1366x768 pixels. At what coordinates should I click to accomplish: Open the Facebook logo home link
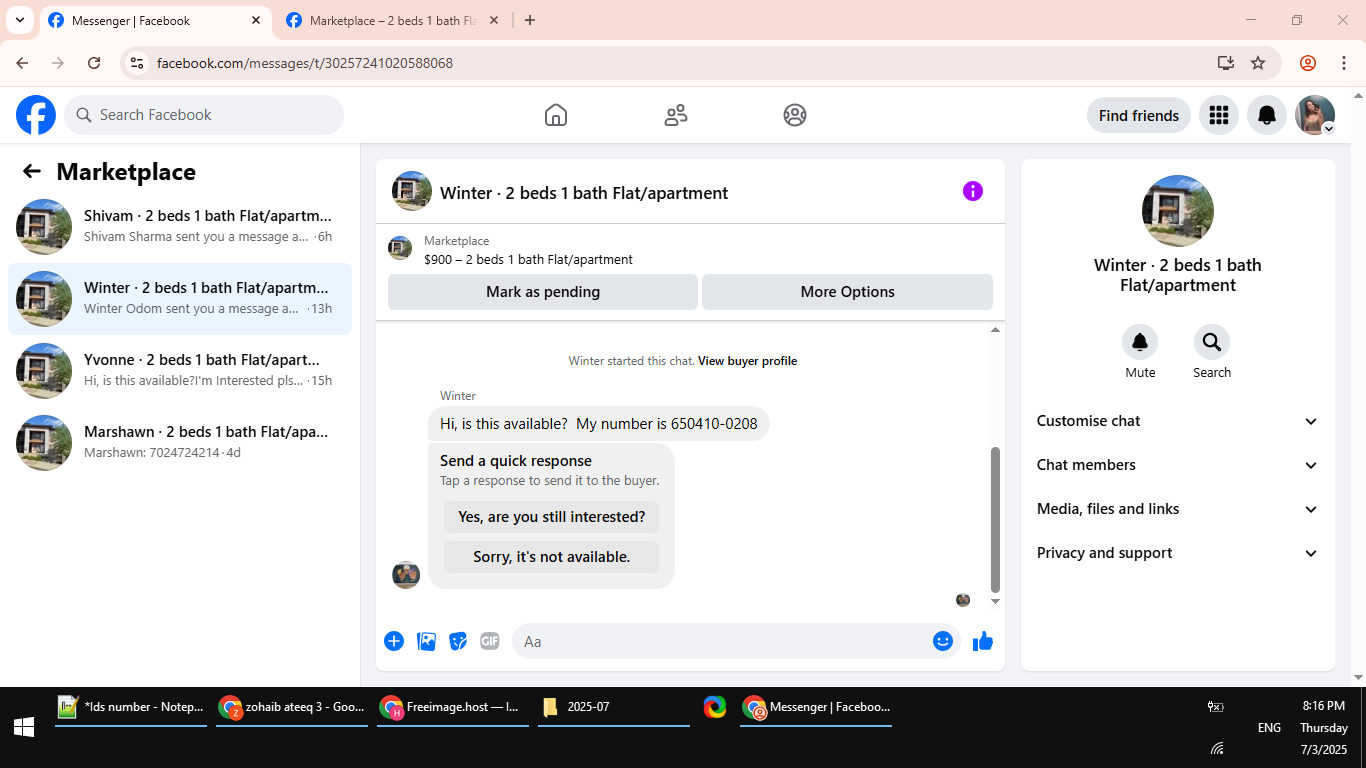click(x=36, y=115)
